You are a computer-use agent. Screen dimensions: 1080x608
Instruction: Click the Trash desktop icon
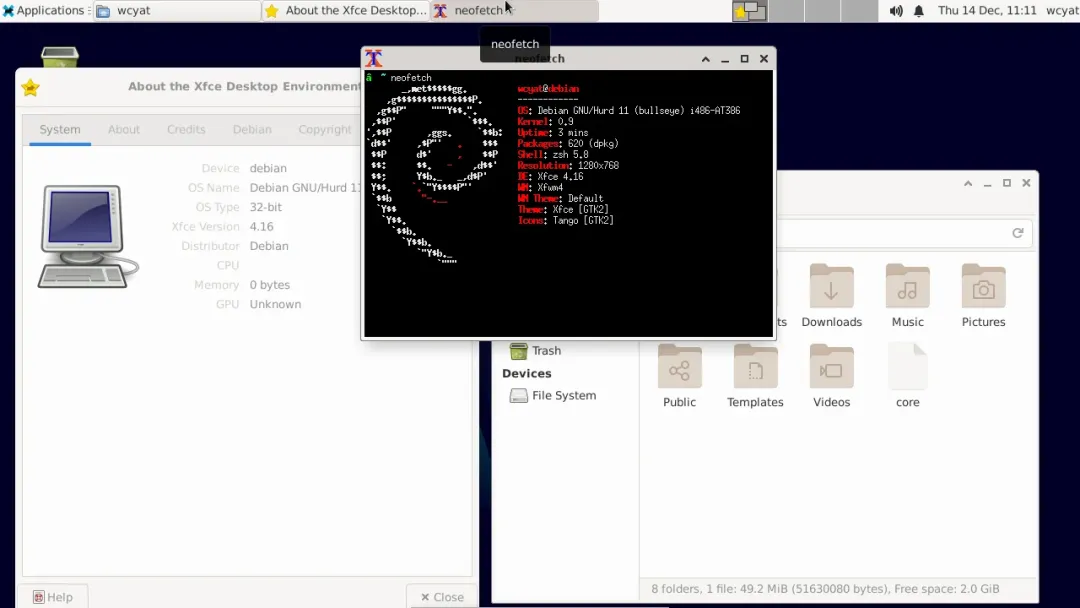click(60, 57)
